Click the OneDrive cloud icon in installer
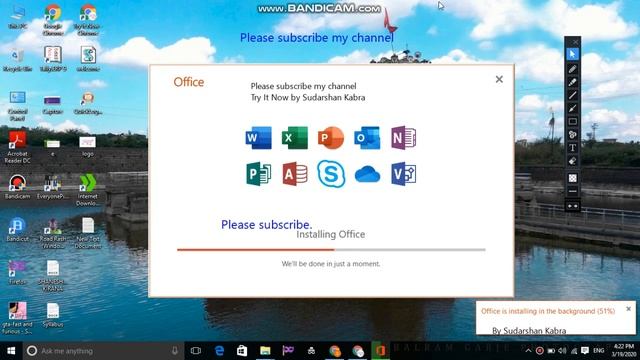The image size is (640, 360). coord(367,175)
